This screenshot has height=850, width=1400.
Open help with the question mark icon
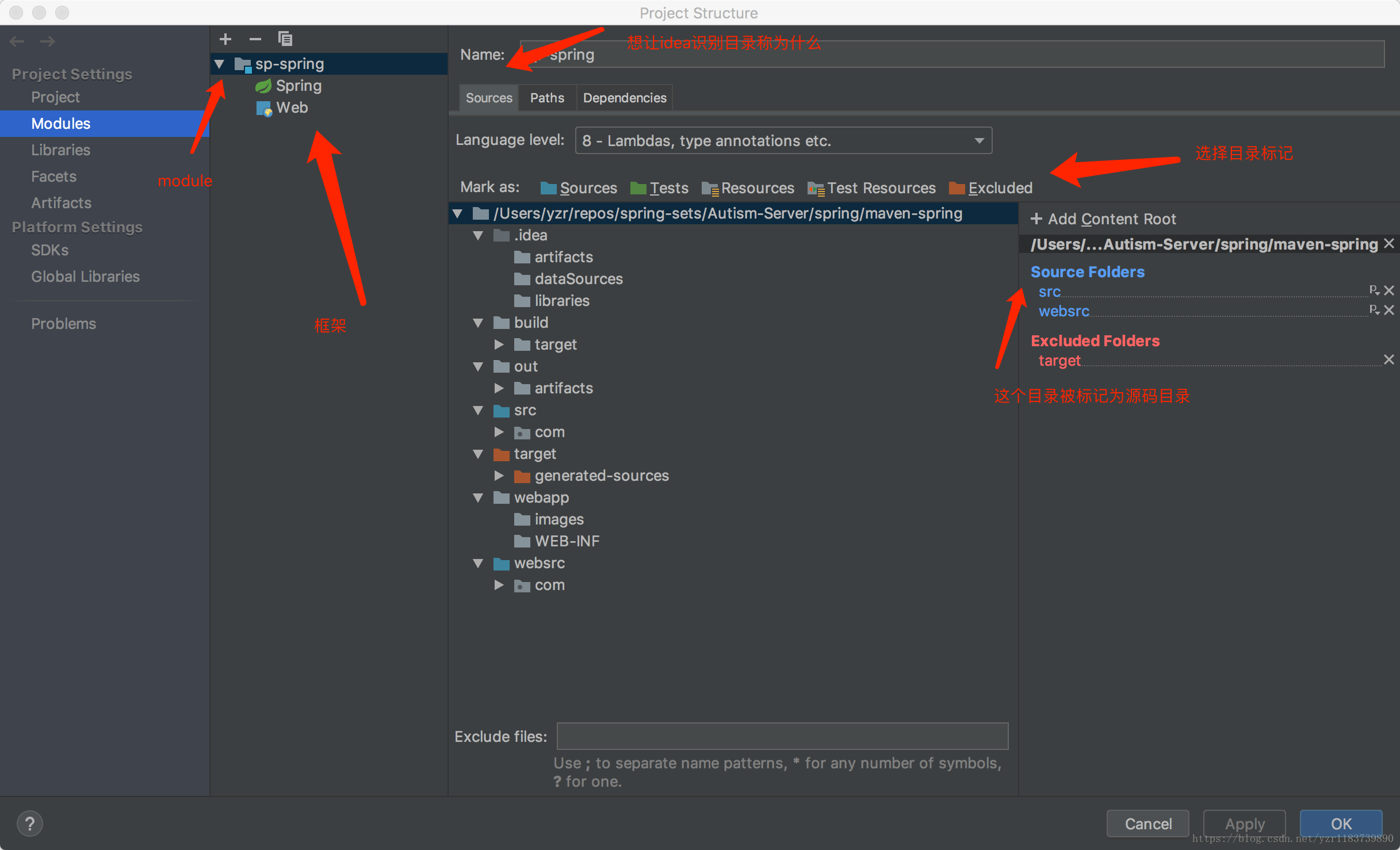(x=30, y=824)
